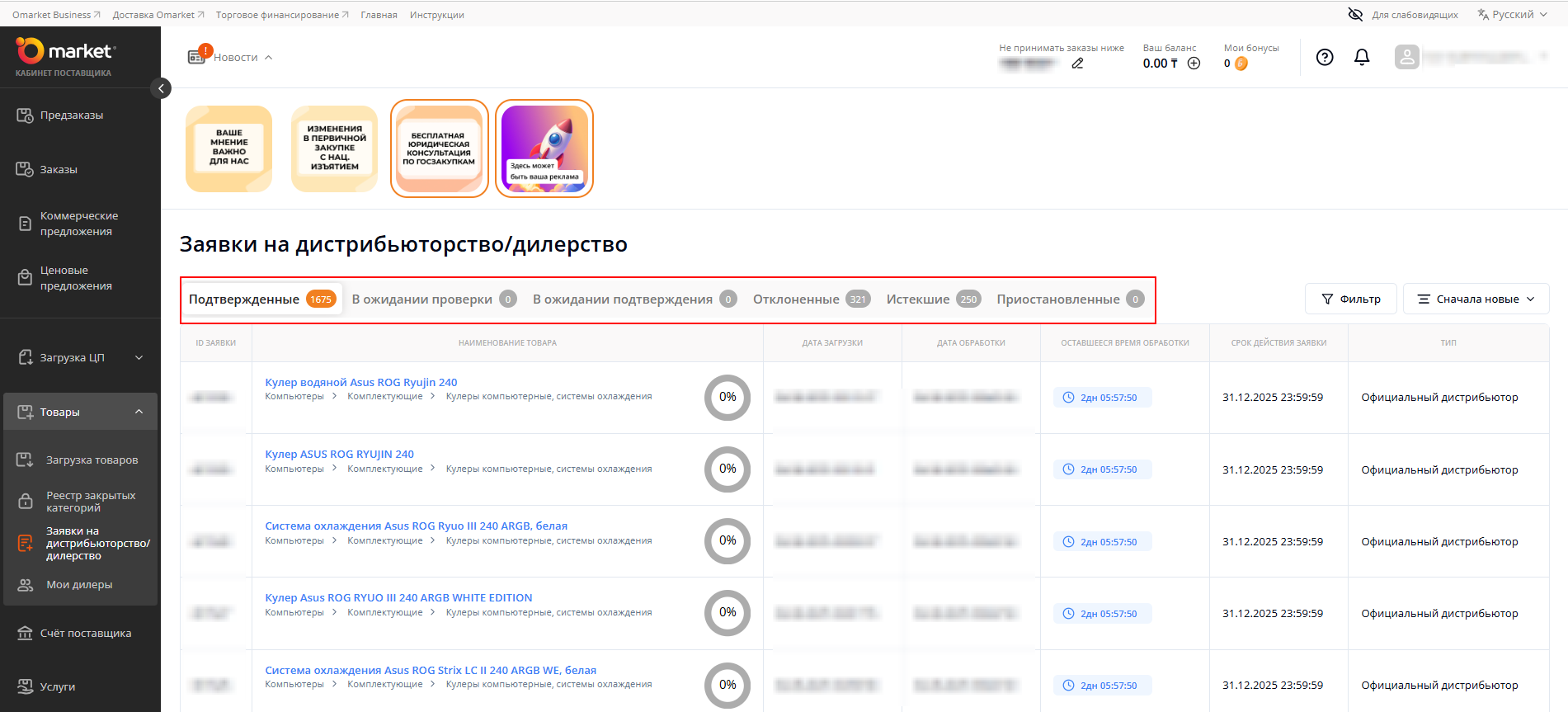Image resolution: width=1568 pixels, height=712 pixels.
Task: Click the user profile avatar icon
Action: [x=1407, y=57]
